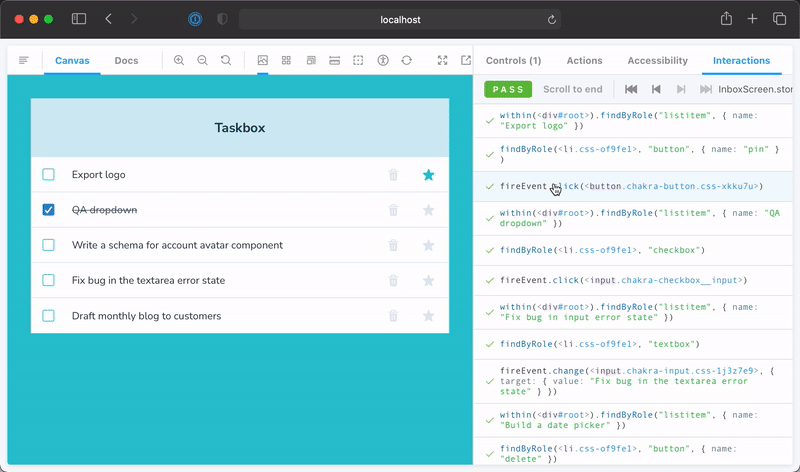This screenshot has width=800, height=472.
Task: Open the Controls (1) tab
Action: pyautogui.click(x=513, y=60)
